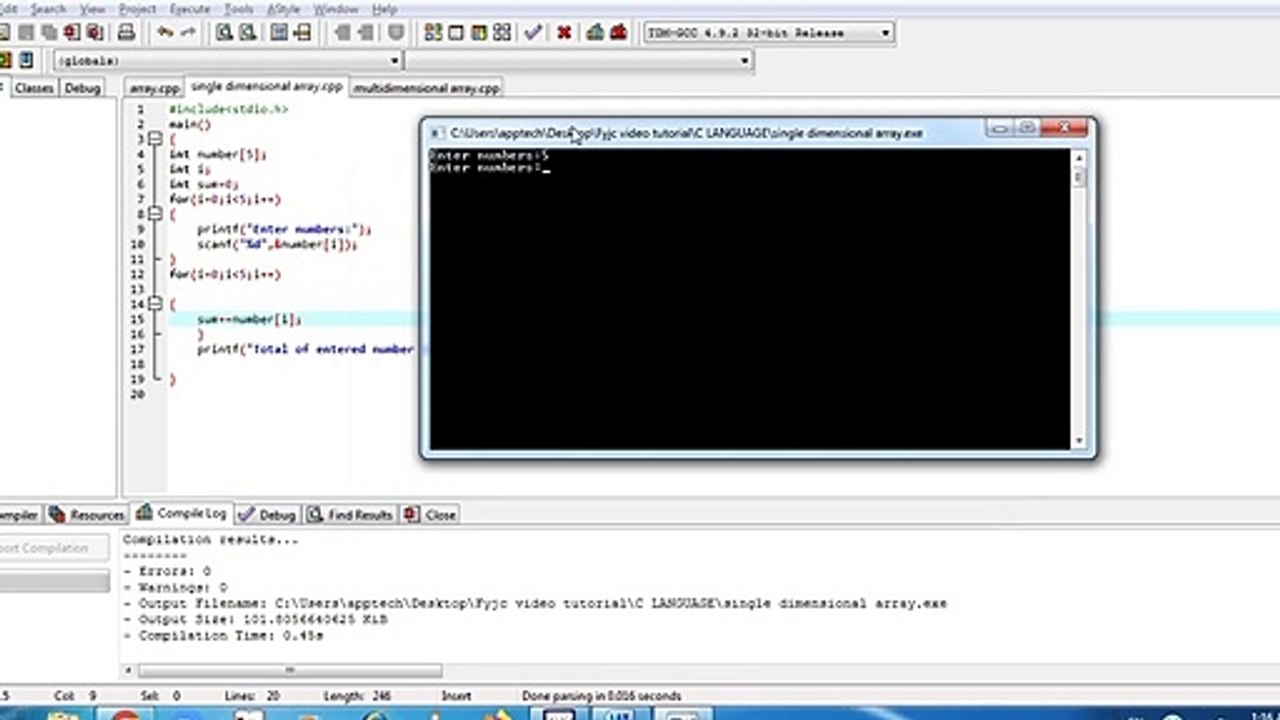
Task: Click the Redo arrow icon
Action: [188, 32]
